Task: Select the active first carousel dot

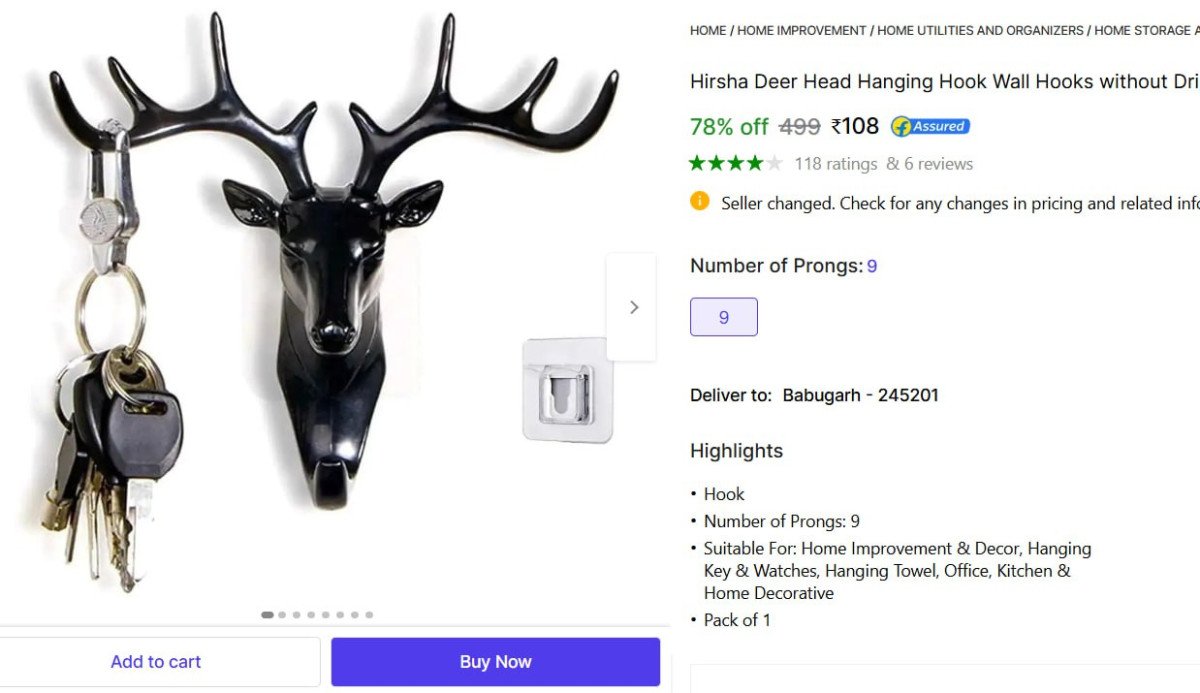Action: click(x=267, y=615)
